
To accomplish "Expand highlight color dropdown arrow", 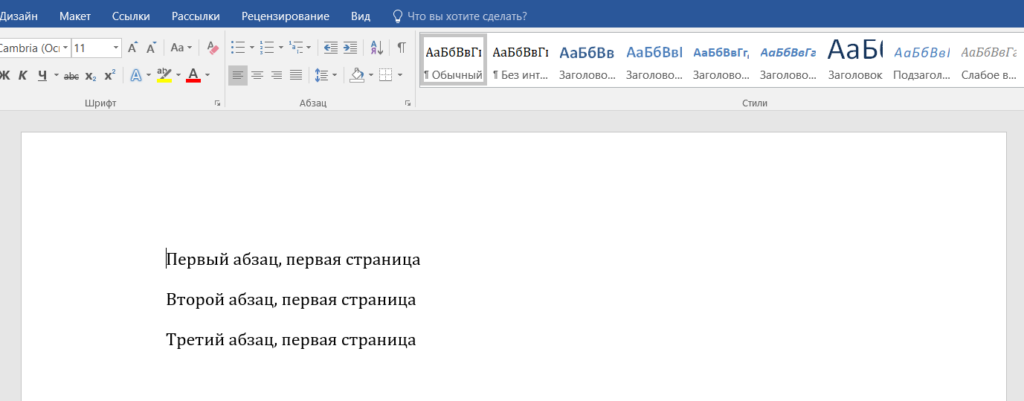I will click(178, 76).
